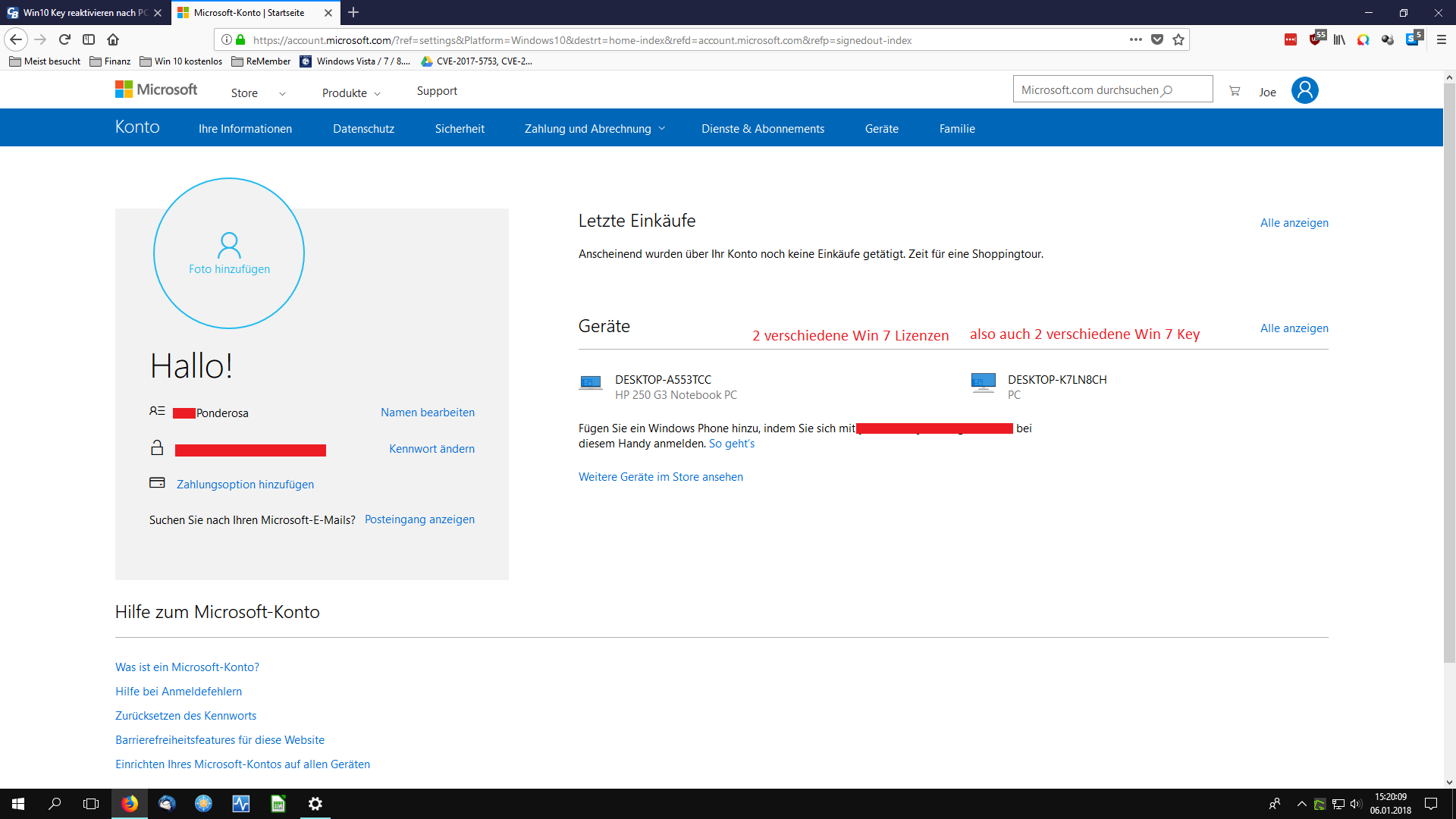
Task: Open Firefox hamburger menu
Action: 1441,39
